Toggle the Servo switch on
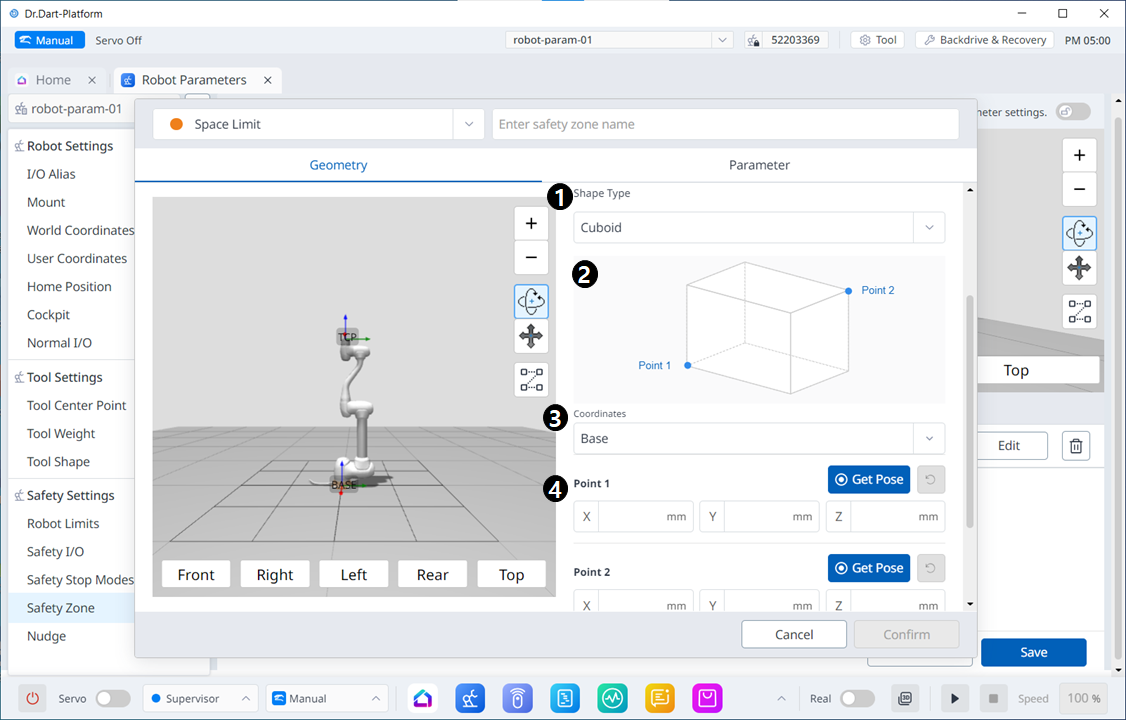This screenshot has width=1126, height=720. click(x=112, y=698)
